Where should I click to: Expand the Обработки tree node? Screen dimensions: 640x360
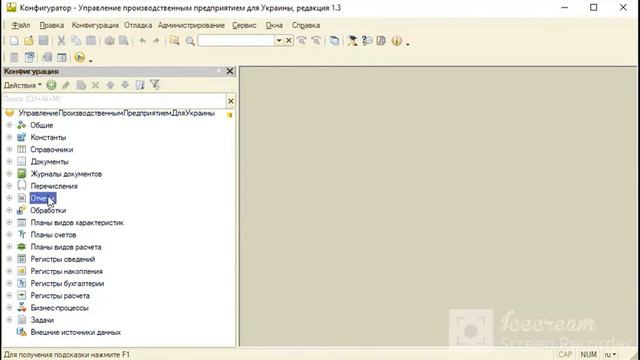tap(9, 210)
